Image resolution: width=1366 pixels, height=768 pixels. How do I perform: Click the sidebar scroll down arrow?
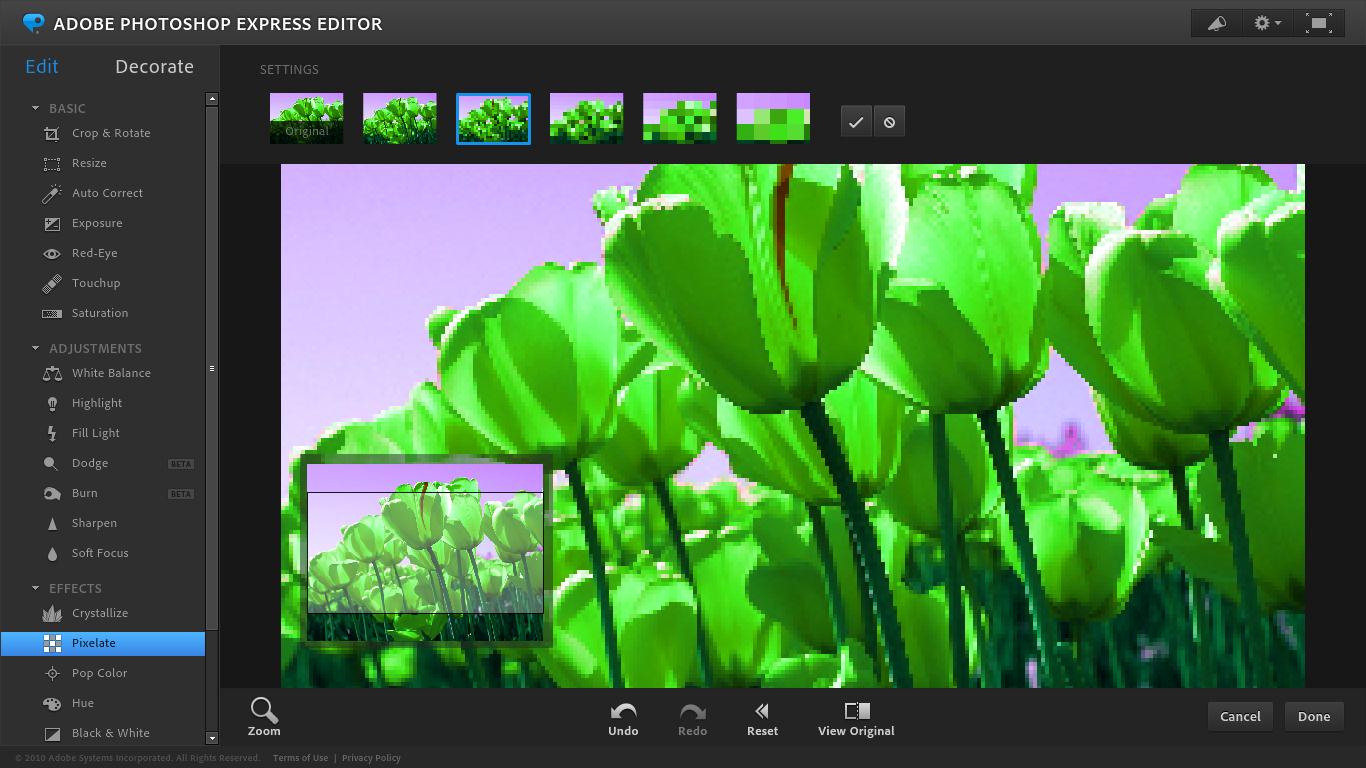(x=211, y=738)
